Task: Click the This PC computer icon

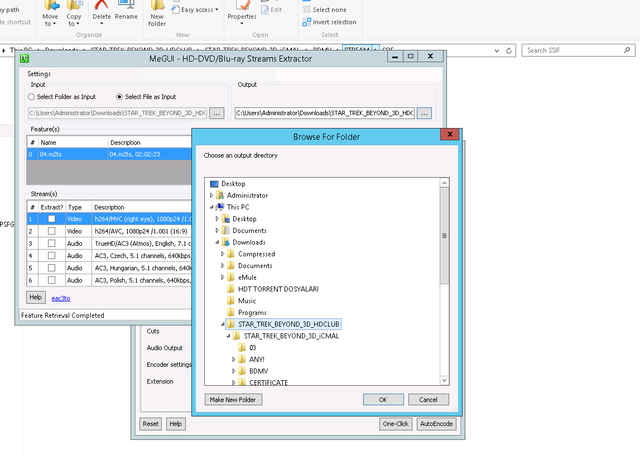Action: 220,207
